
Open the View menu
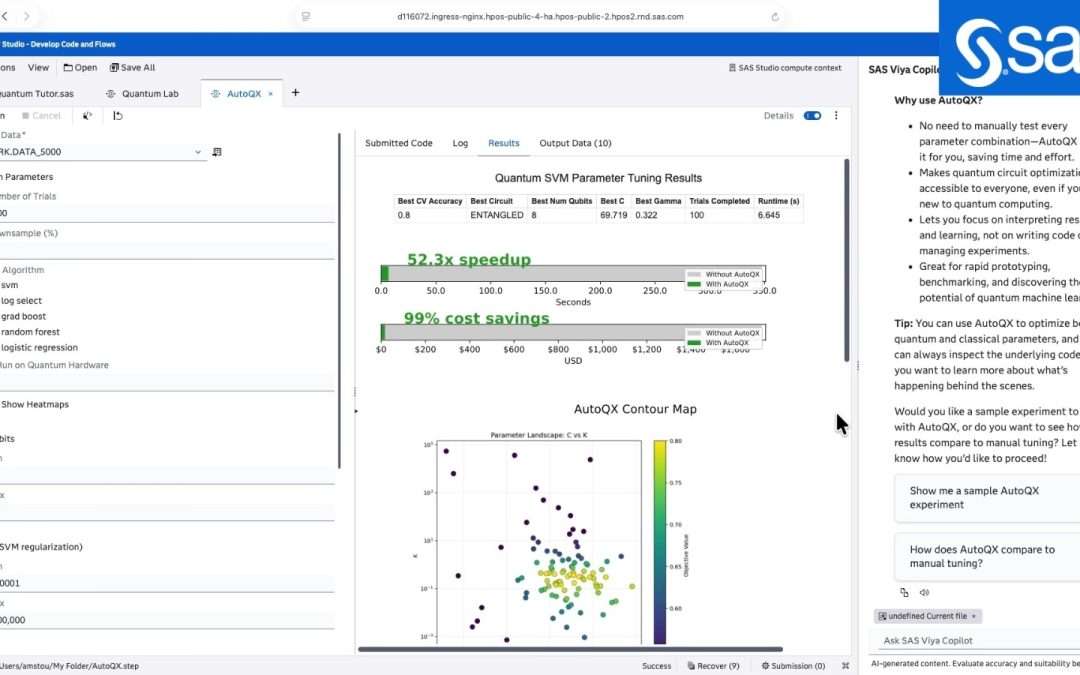pos(39,68)
